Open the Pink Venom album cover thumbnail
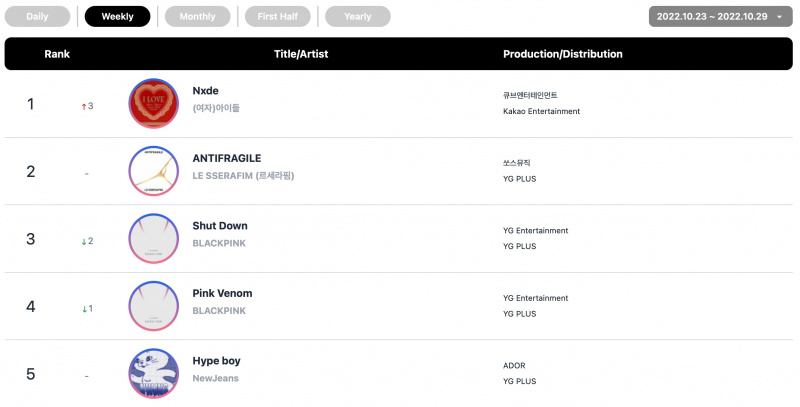This screenshot has width=800, height=407. coord(154,306)
